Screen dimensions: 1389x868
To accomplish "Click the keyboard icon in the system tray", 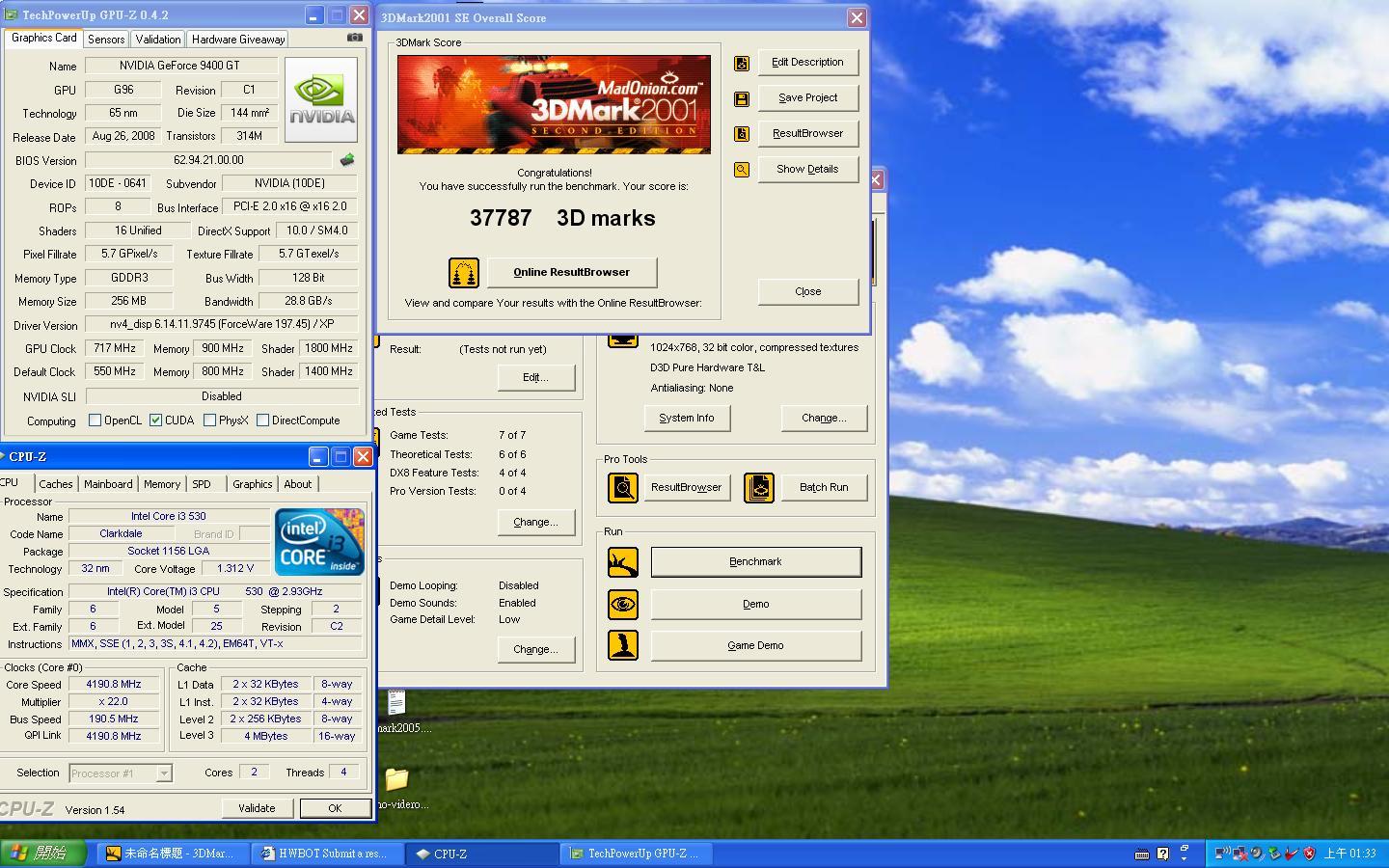I will [1142, 854].
